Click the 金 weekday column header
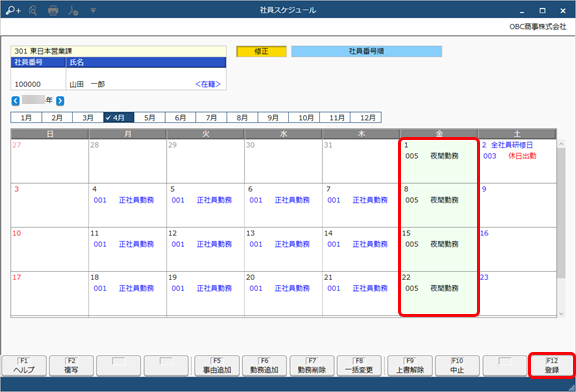The image size is (576, 392). tap(439, 134)
